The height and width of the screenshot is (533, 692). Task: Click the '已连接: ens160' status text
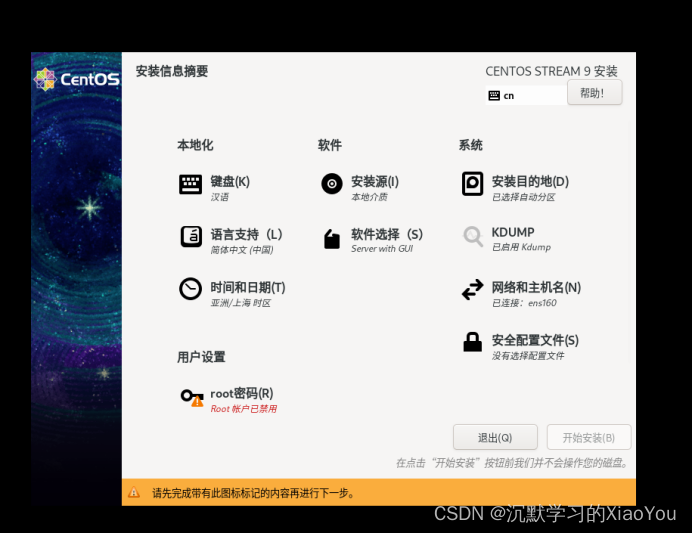(524, 303)
